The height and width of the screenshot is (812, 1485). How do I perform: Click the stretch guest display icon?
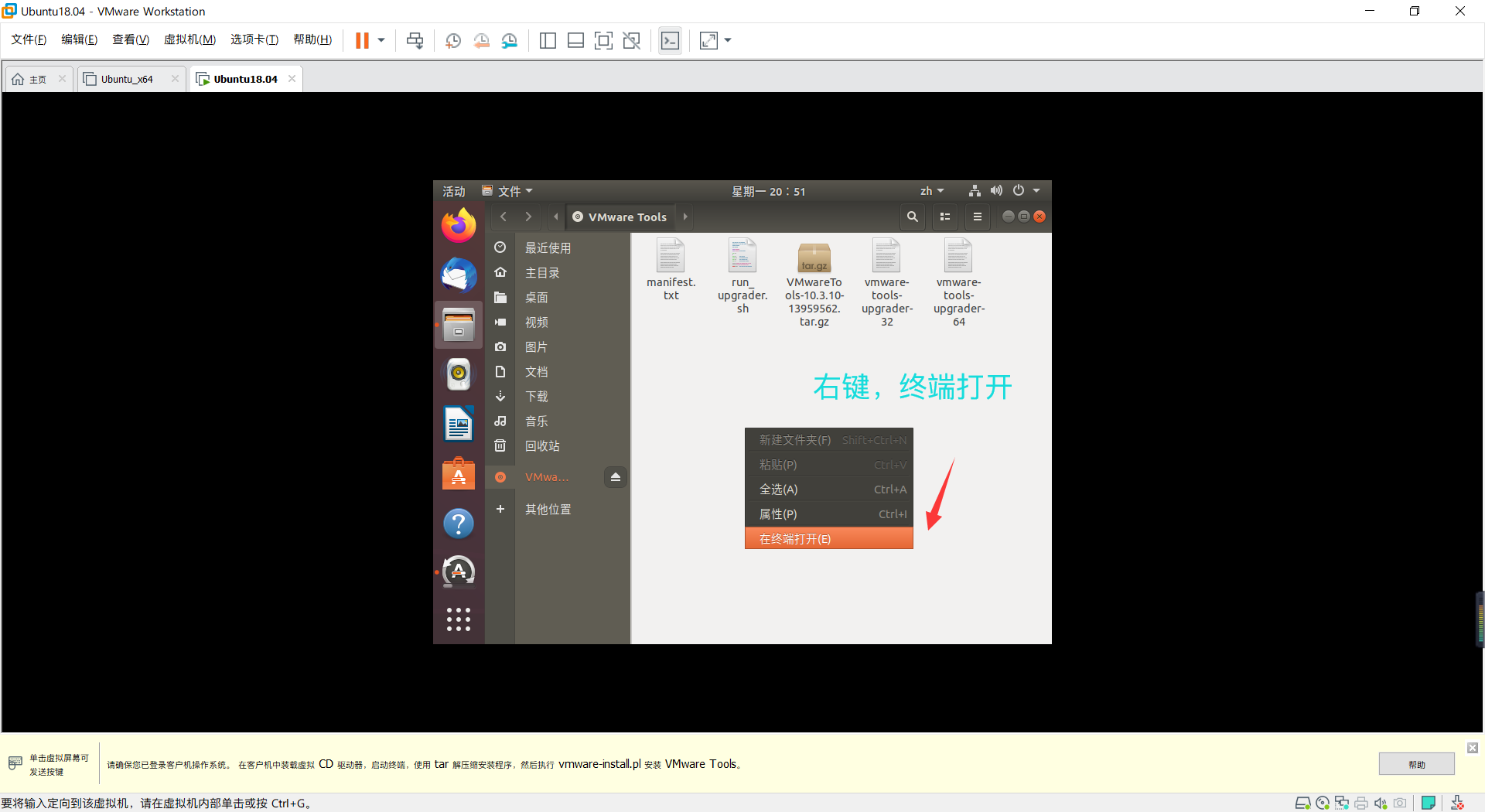(x=708, y=40)
